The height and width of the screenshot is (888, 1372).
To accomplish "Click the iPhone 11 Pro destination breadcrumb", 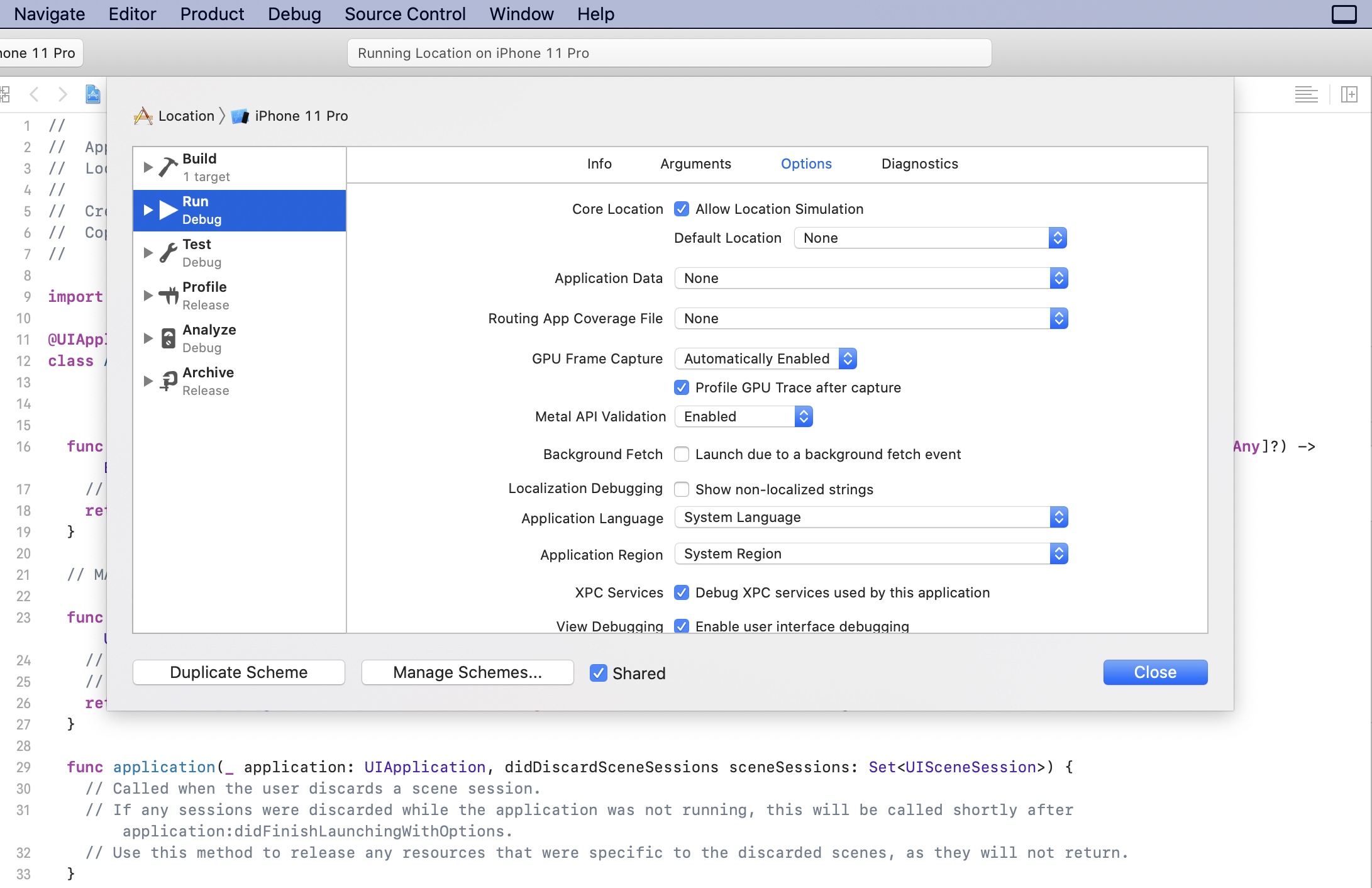I will point(301,116).
